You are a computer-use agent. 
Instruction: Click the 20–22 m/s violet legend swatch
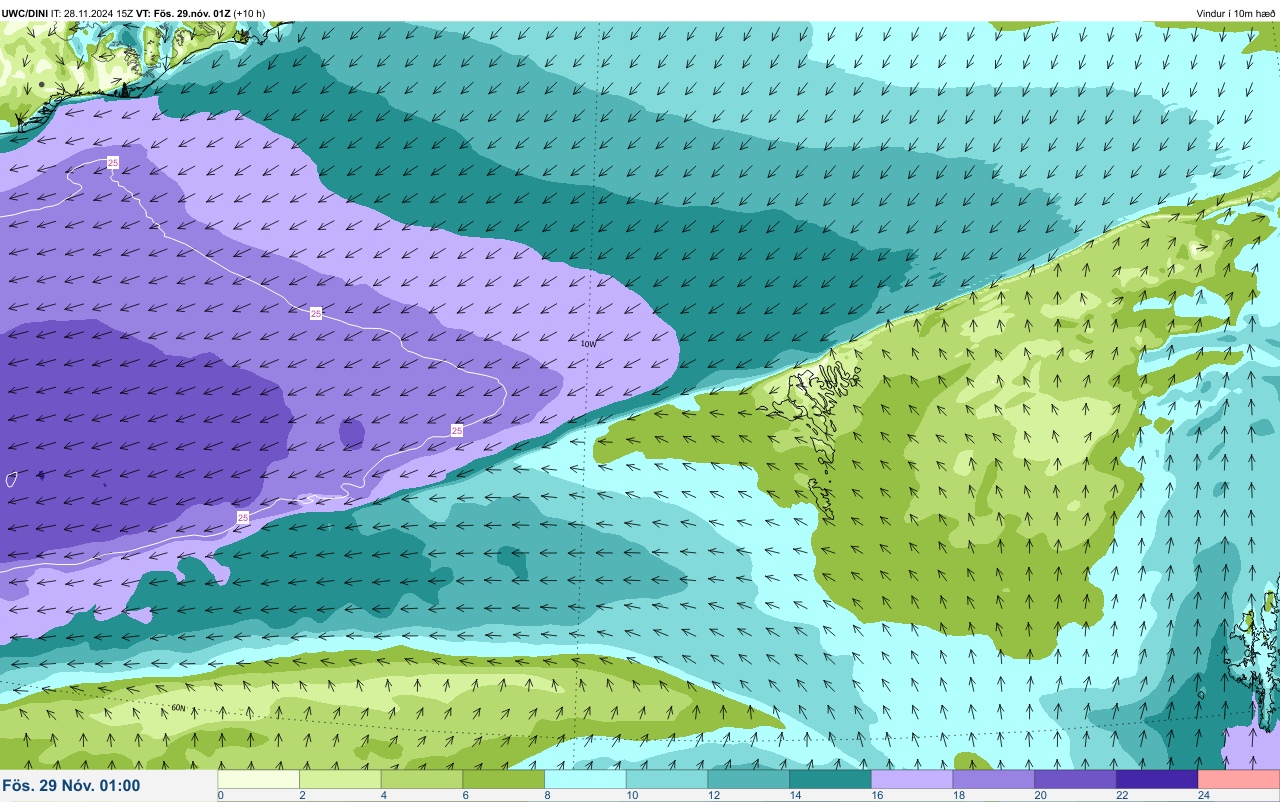coord(1075,779)
